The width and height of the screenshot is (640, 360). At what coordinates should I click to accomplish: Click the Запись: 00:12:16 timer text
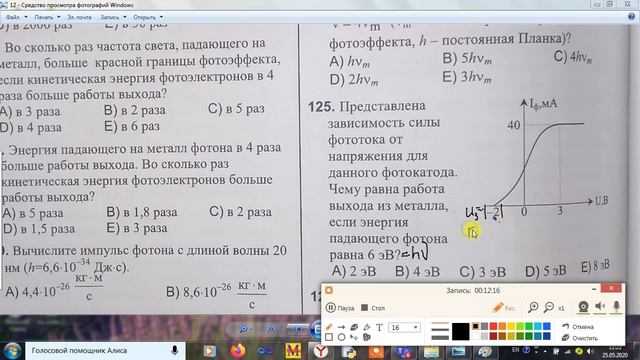[x=473, y=290]
